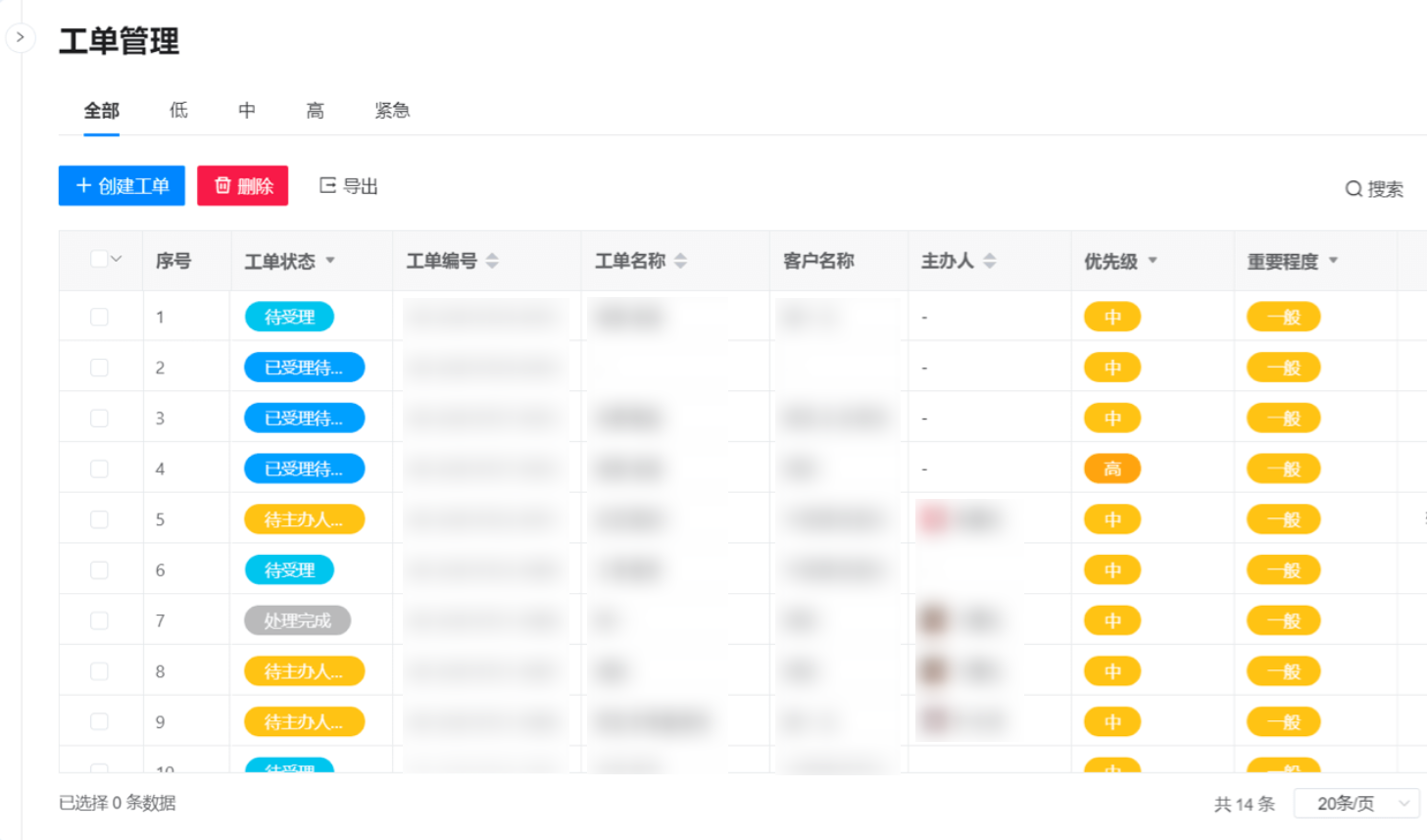Switch to the 紧急 tab
Viewport: 1427px width, 840px height.
coord(392,111)
